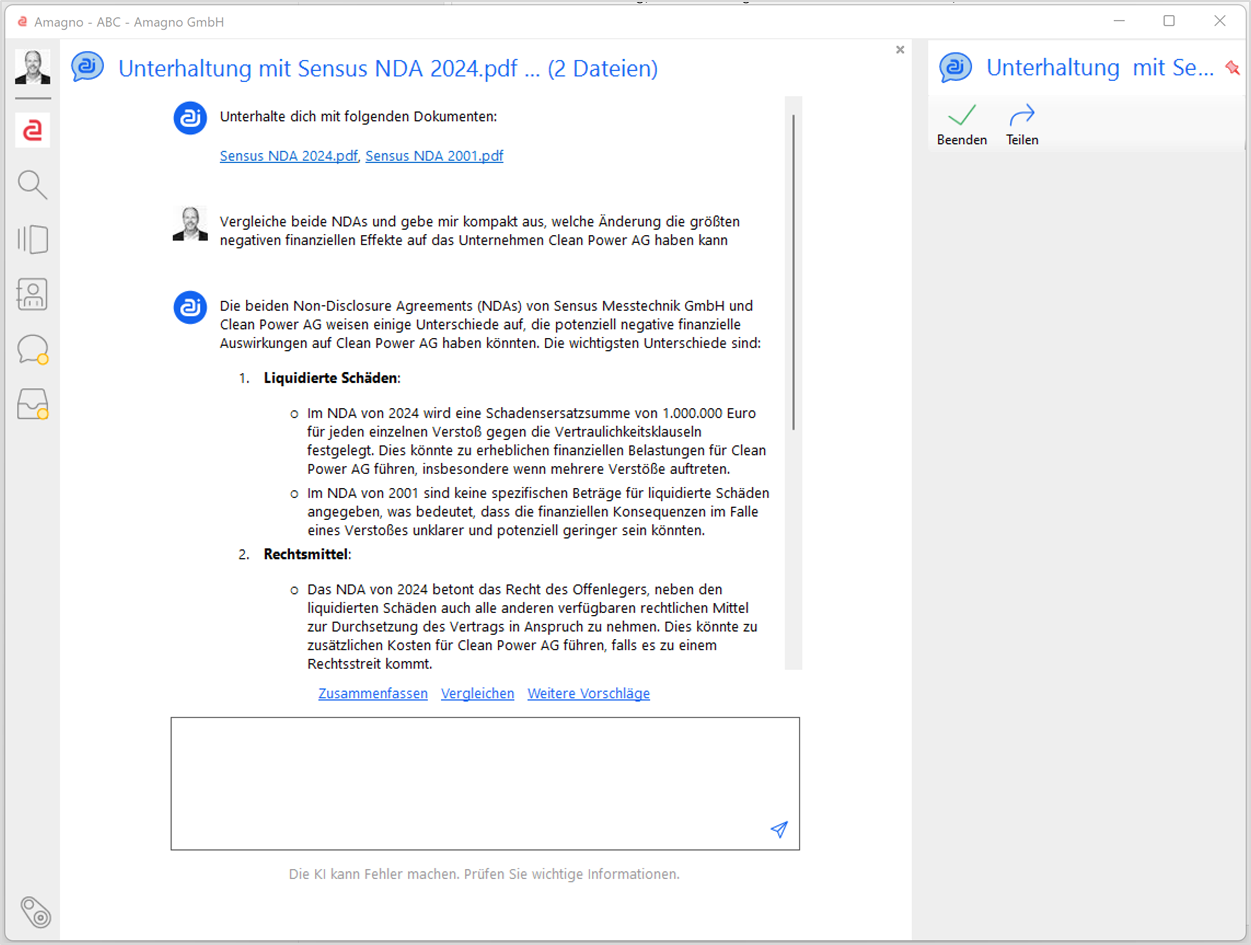
Task: Toggle the red pin on right panel
Action: (x=1232, y=68)
